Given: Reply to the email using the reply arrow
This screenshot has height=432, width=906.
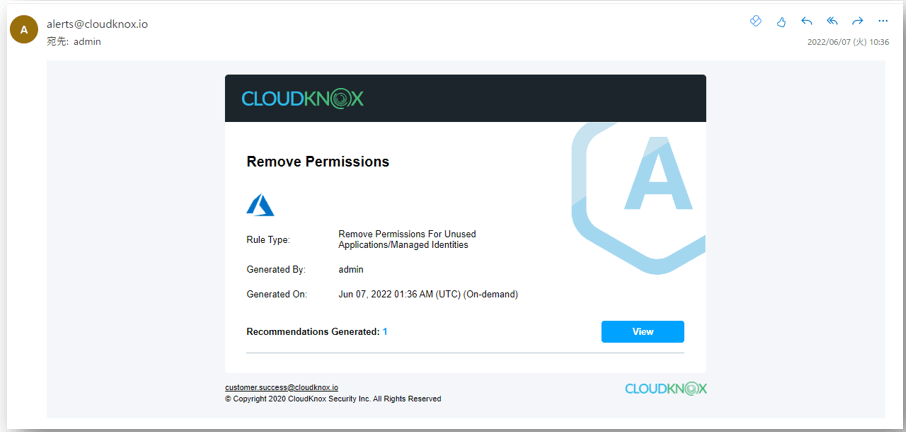Looking at the screenshot, I should point(807,21).
